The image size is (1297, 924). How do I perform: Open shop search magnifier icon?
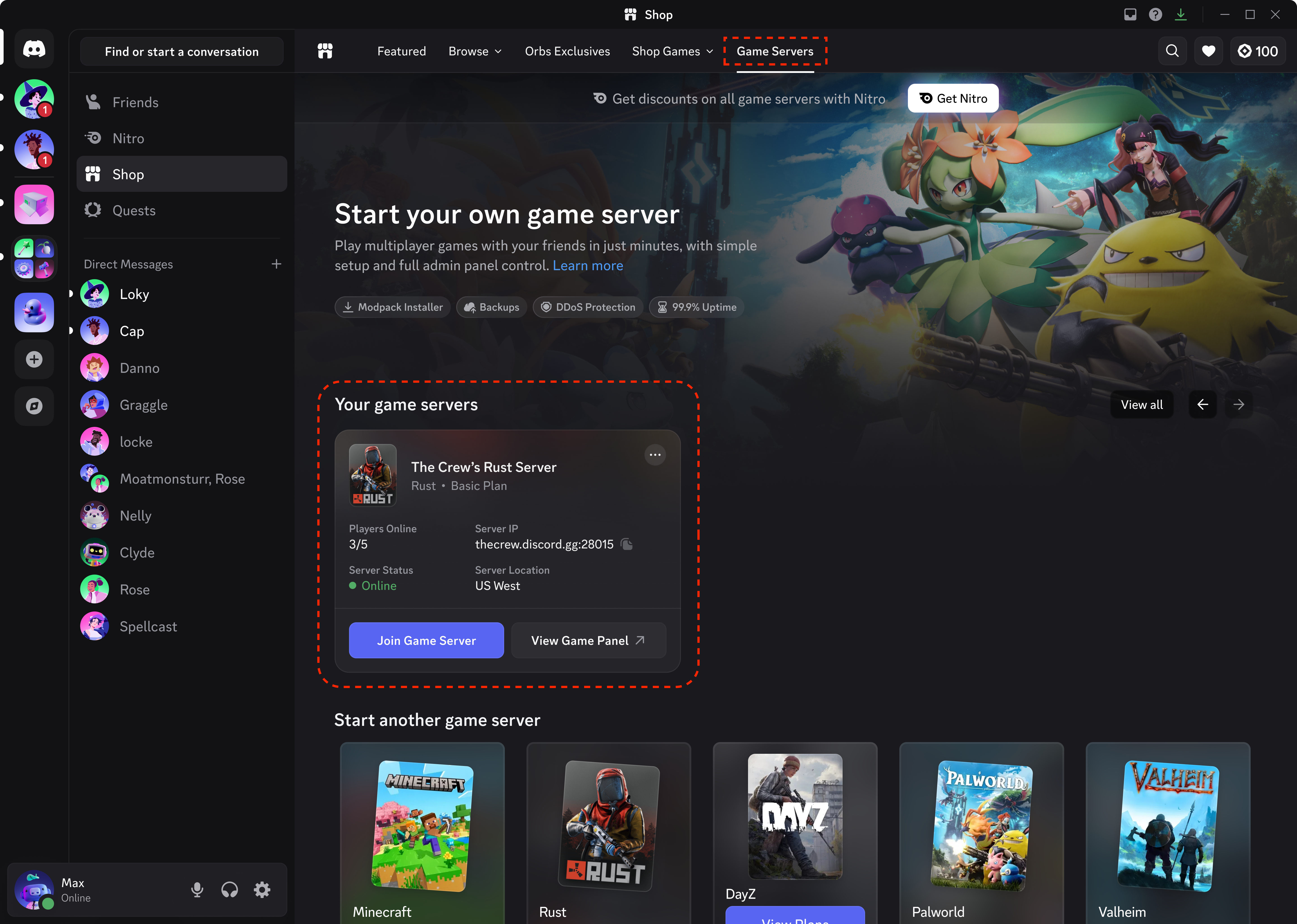tap(1172, 51)
